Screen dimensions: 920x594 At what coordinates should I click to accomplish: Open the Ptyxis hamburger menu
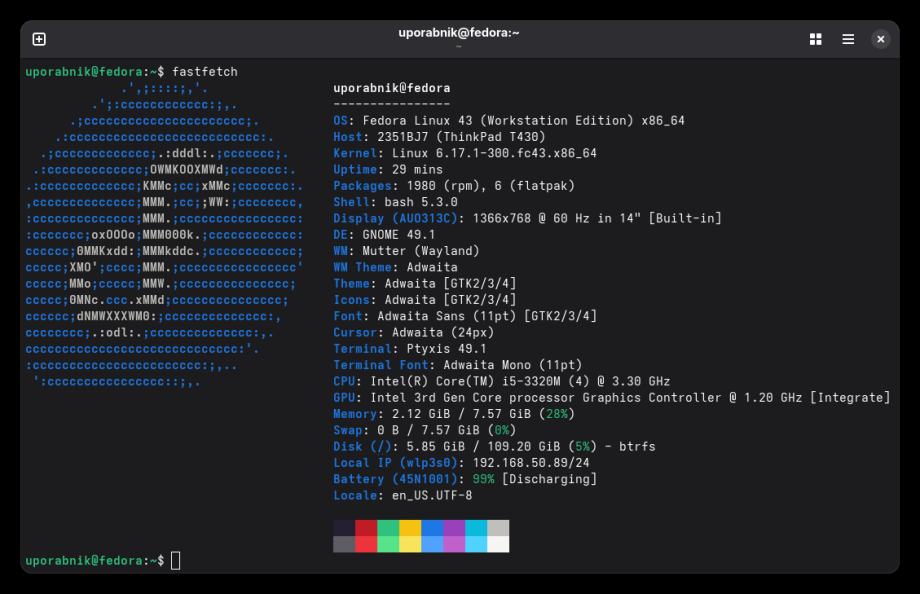848,39
